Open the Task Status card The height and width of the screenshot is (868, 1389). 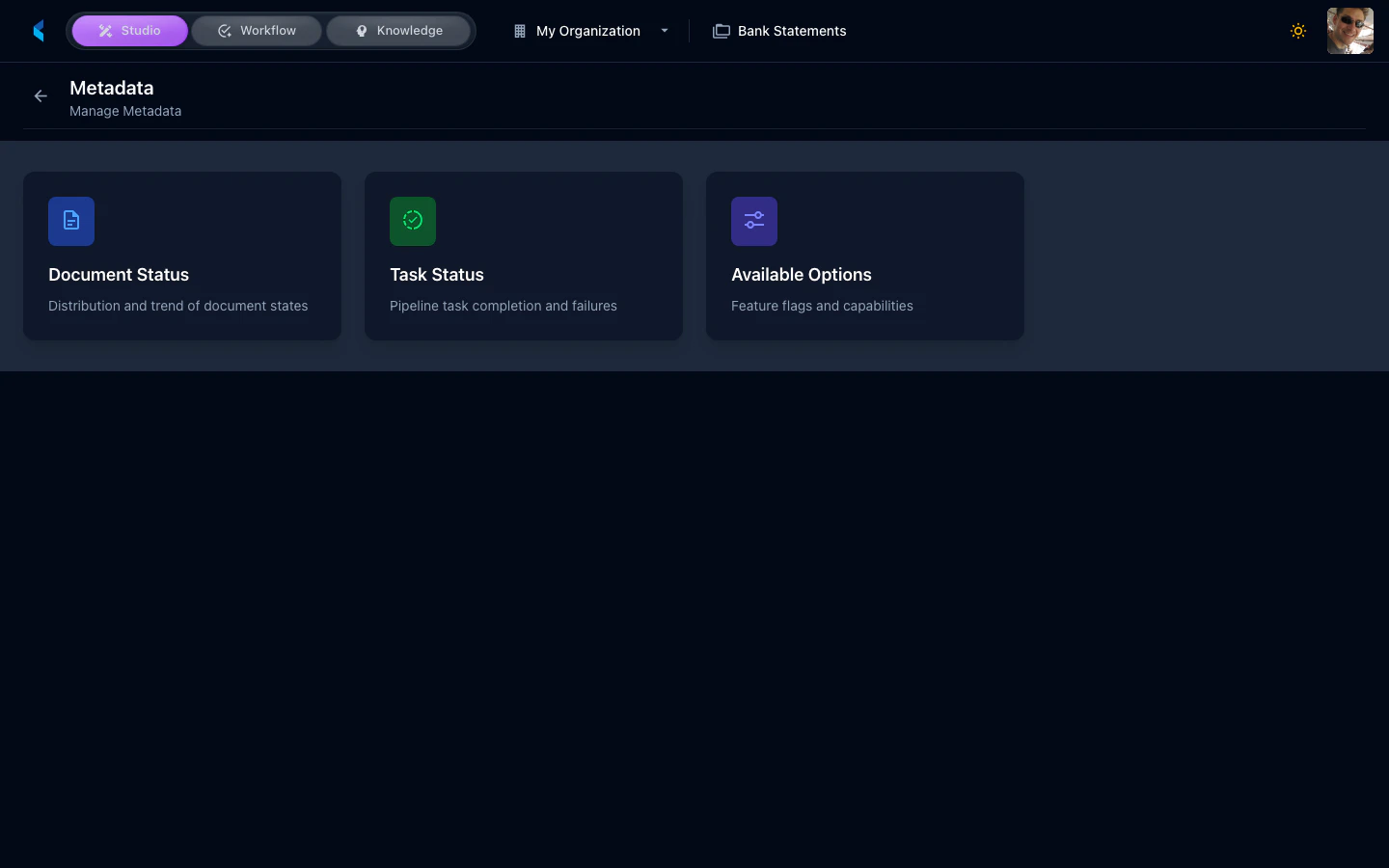coord(523,256)
